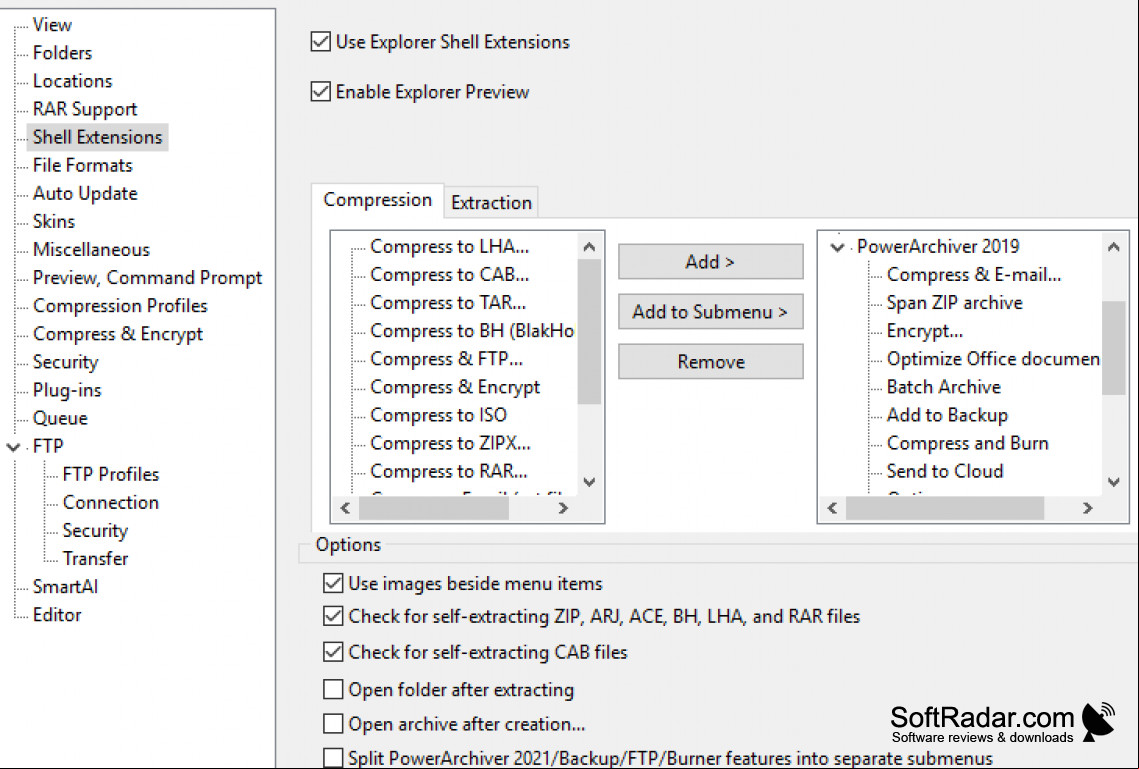Select the Security item above Plug-ins
The width and height of the screenshot is (1139, 769).
pyautogui.click(x=65, y=362)
